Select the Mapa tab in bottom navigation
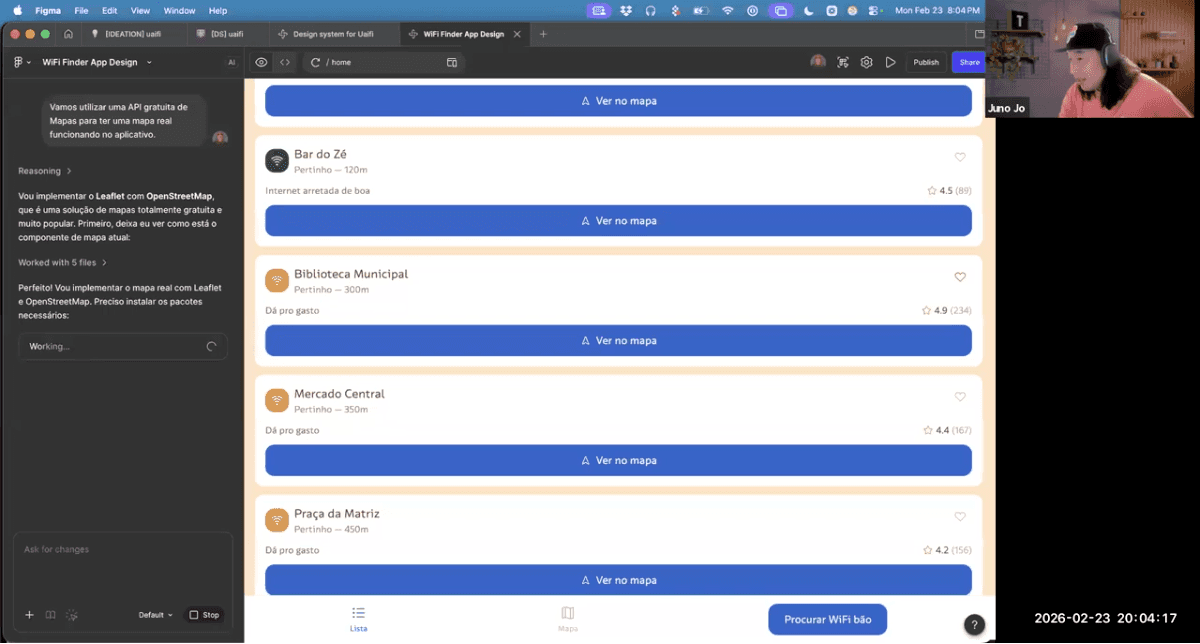This screenshot has width=1200, height=644. pyautogui.click(x=567, y=619)
